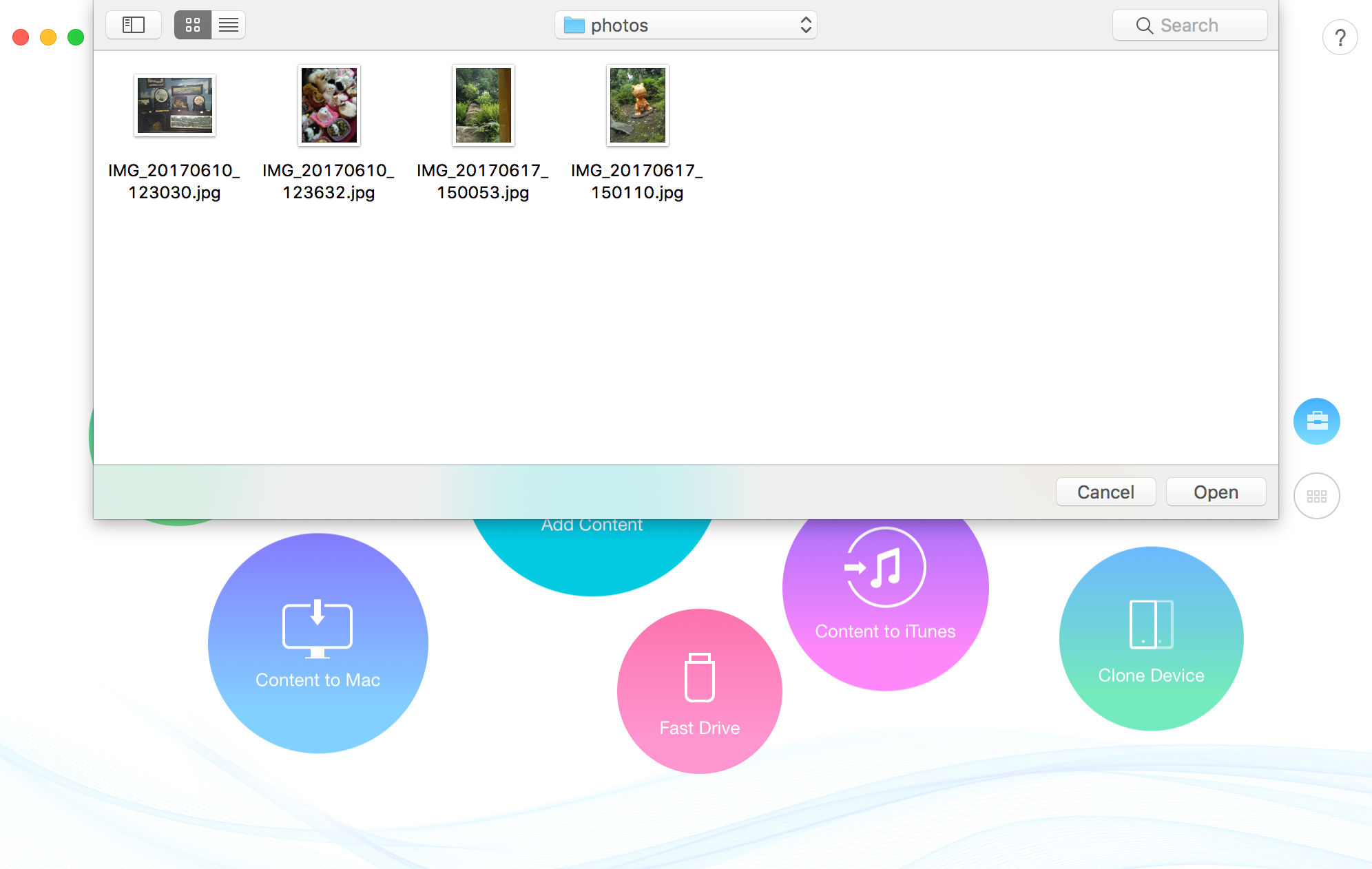Screen dimensions: 1372x869
Task: Open the Fast Drive feature
Action: pyautogui.click(x=700, y=691)
